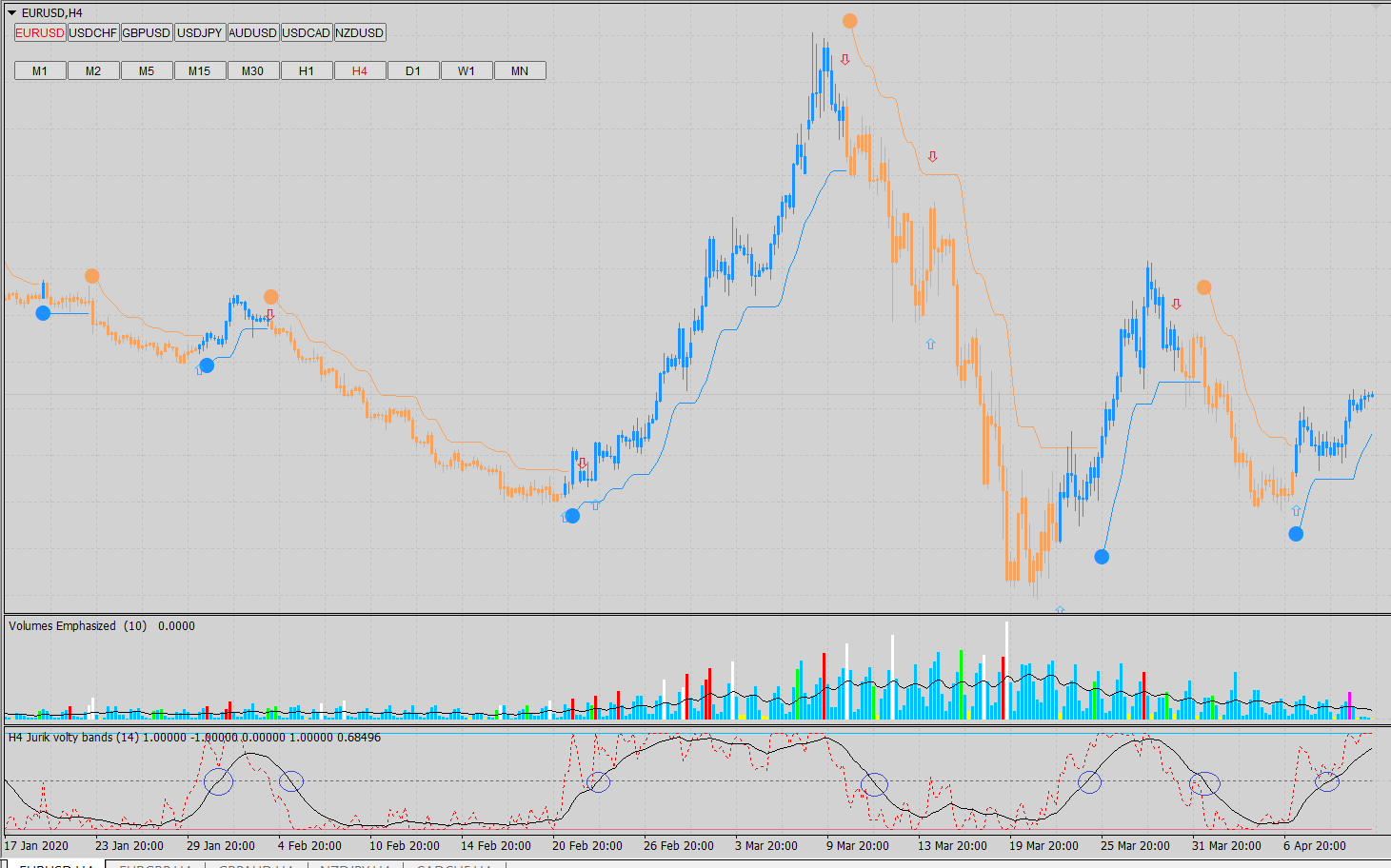The width and height of the screenshot is (1391, 868).
Task: Switch to the M15 timeframe
Action: coord(200,70)
